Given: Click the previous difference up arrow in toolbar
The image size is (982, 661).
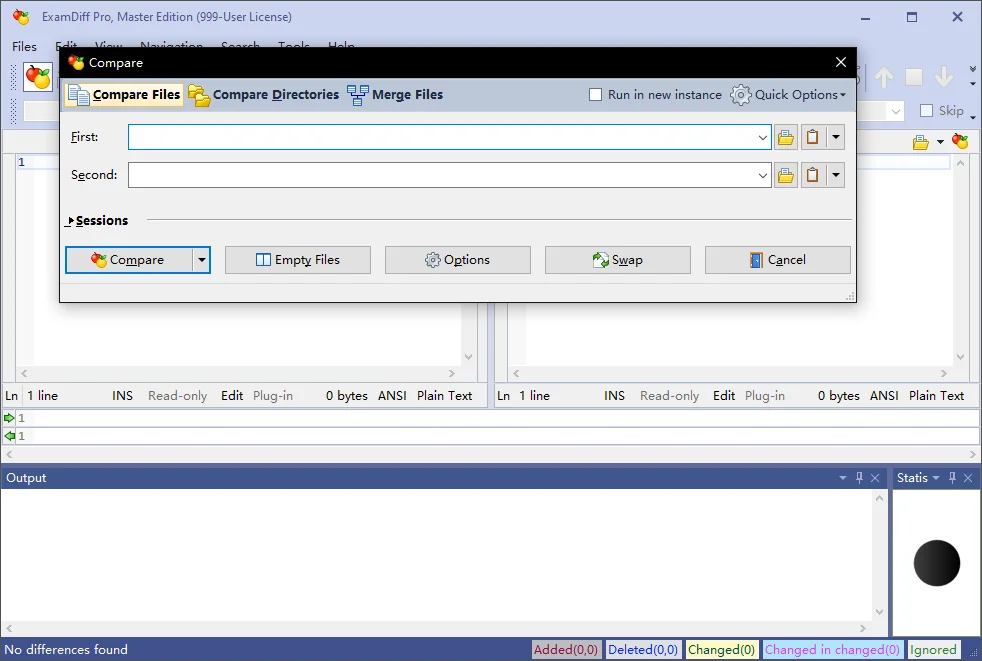Looking at the screenshot, I should [884, 77].
